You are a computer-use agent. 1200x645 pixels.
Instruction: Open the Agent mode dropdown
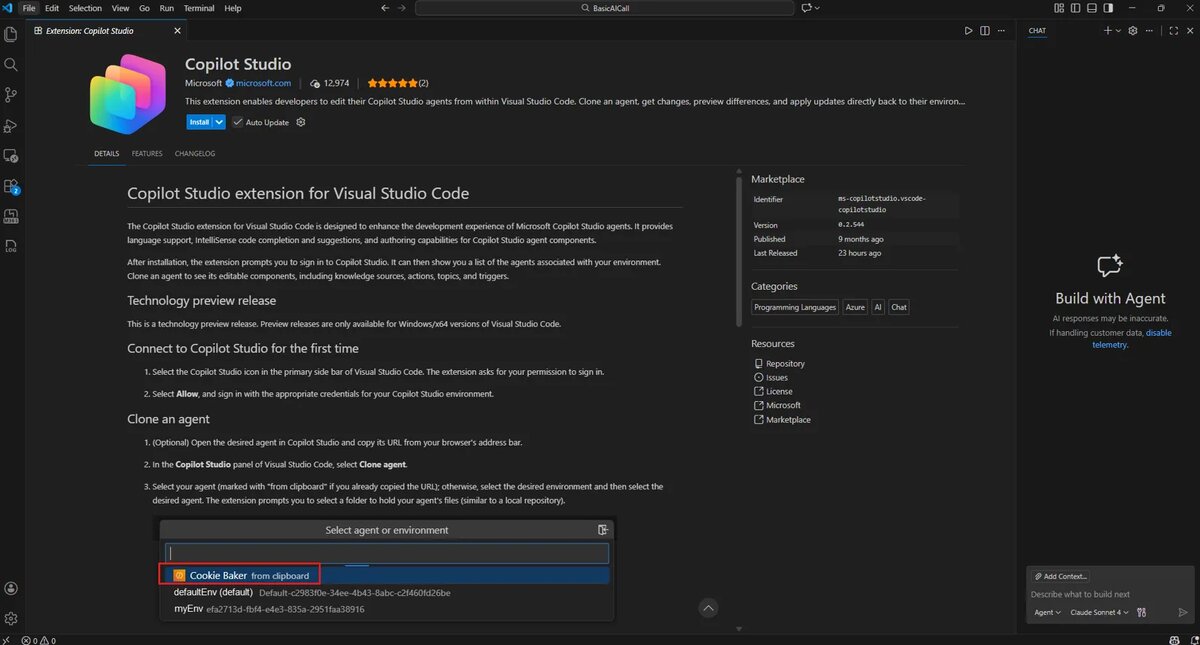point(1046,611)
